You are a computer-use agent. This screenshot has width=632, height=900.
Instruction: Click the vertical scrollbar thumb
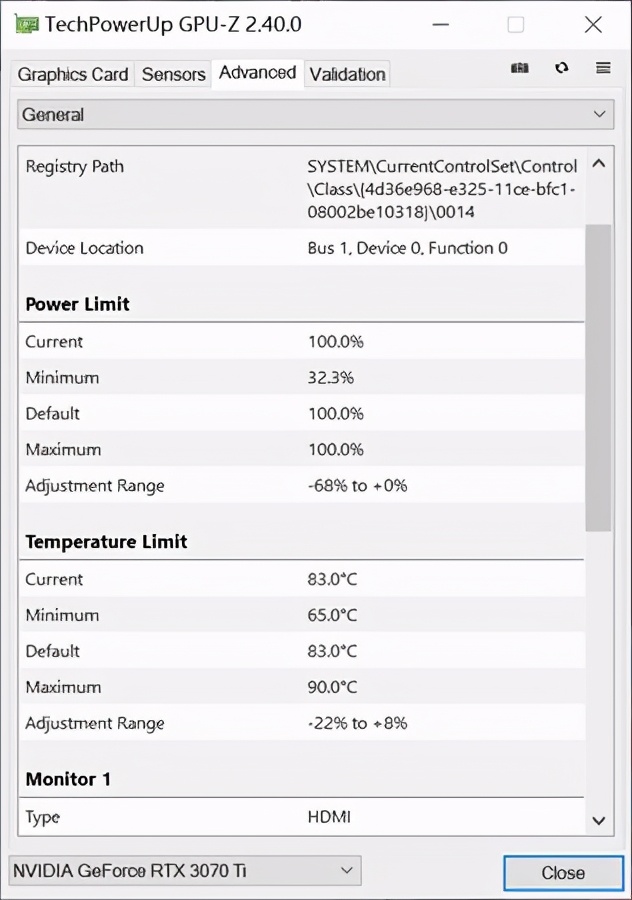(598, 378)
